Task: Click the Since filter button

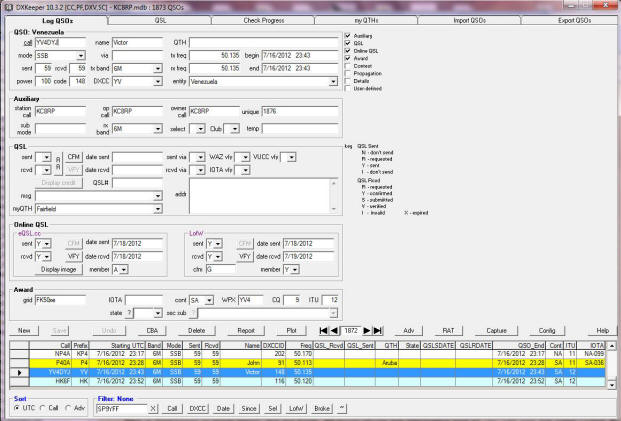Action: (249, 408)
